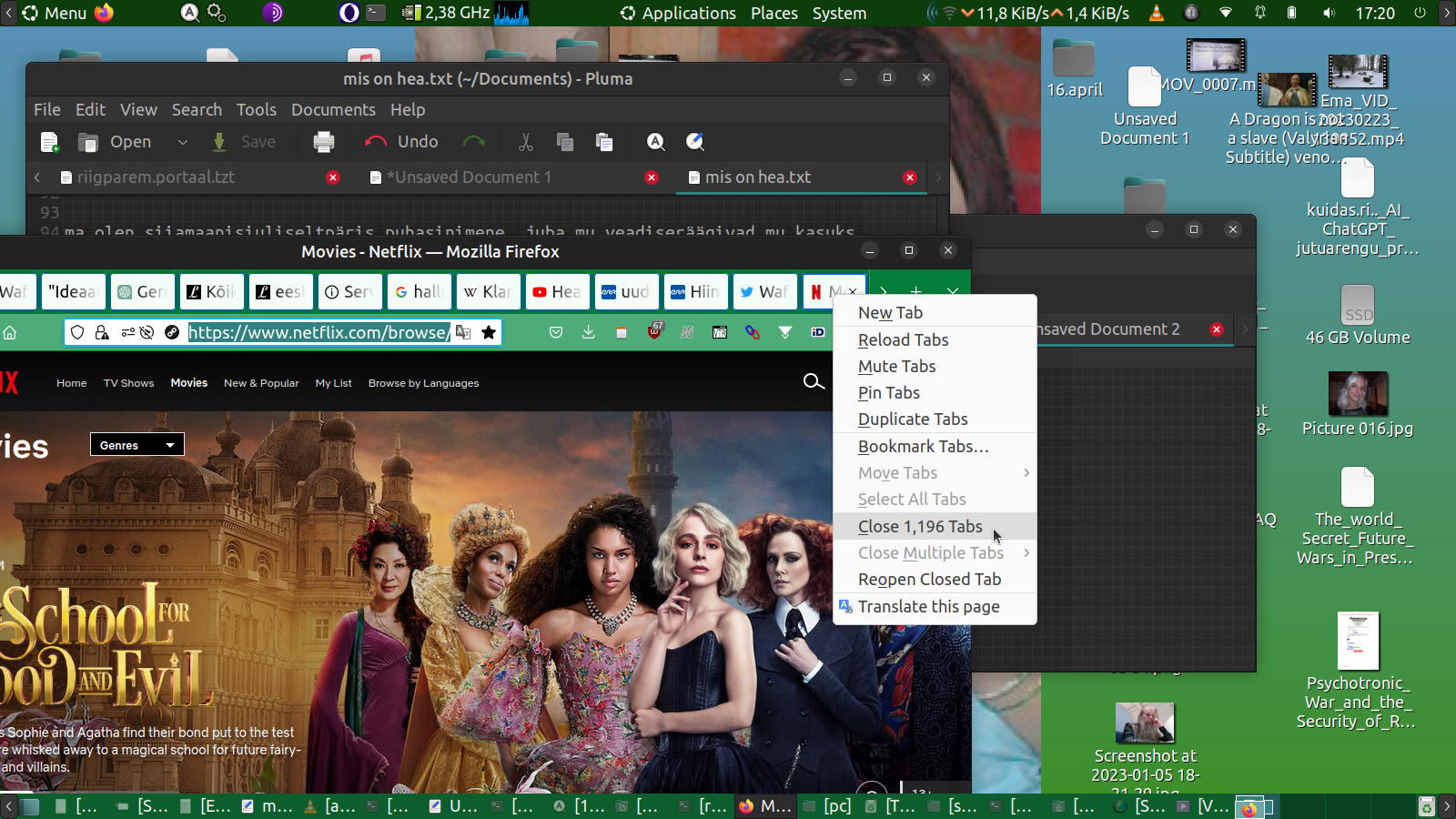Open the Documents menu in Pluma
Screen dimensions: 1456x819
click(x=333, y=110)
